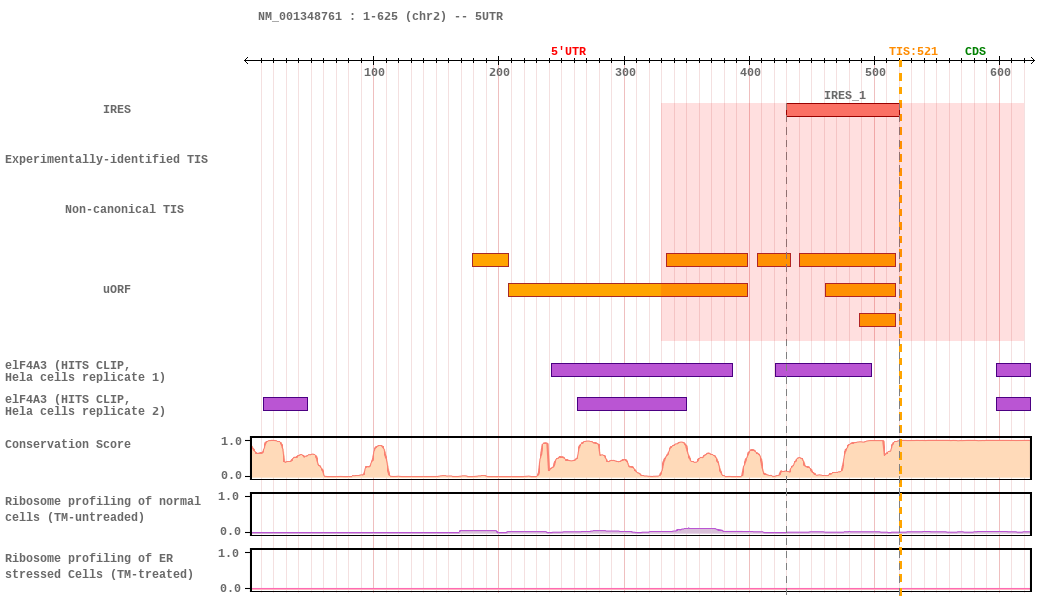Click the Conservation Score track label
The image size is (1050, 602).
click(x=68, y=445)
